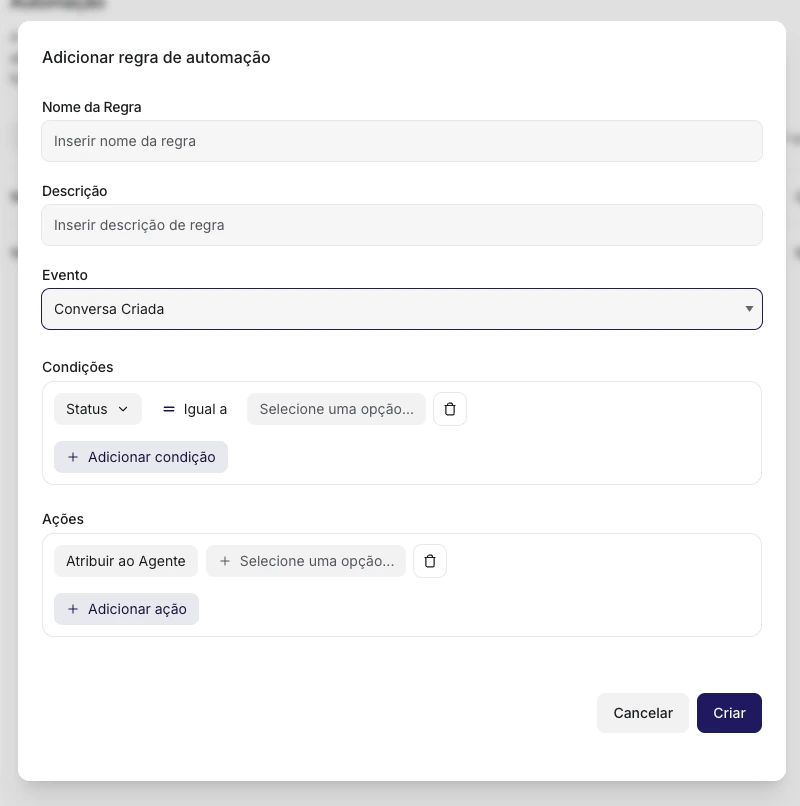Open the Status attribute dropdown
This screenshot has width=800, height=806.
point(98,409)
